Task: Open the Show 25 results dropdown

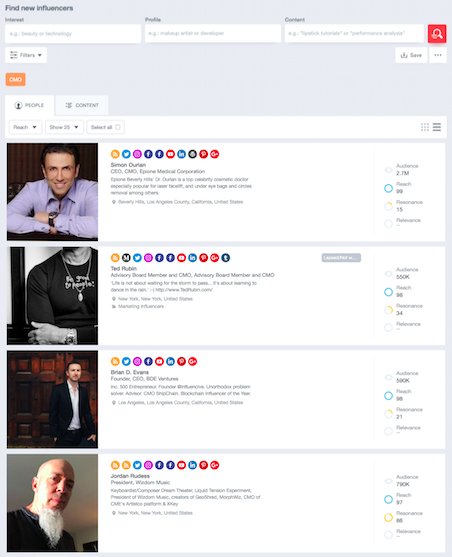Action: click(x=64, y=127)
